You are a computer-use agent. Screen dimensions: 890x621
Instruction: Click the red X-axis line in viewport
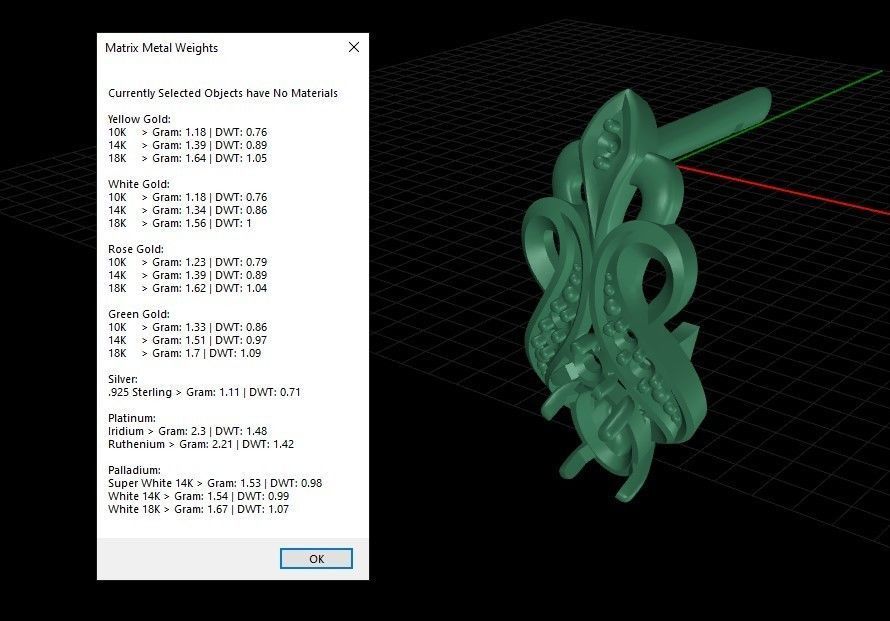(783, 190)
